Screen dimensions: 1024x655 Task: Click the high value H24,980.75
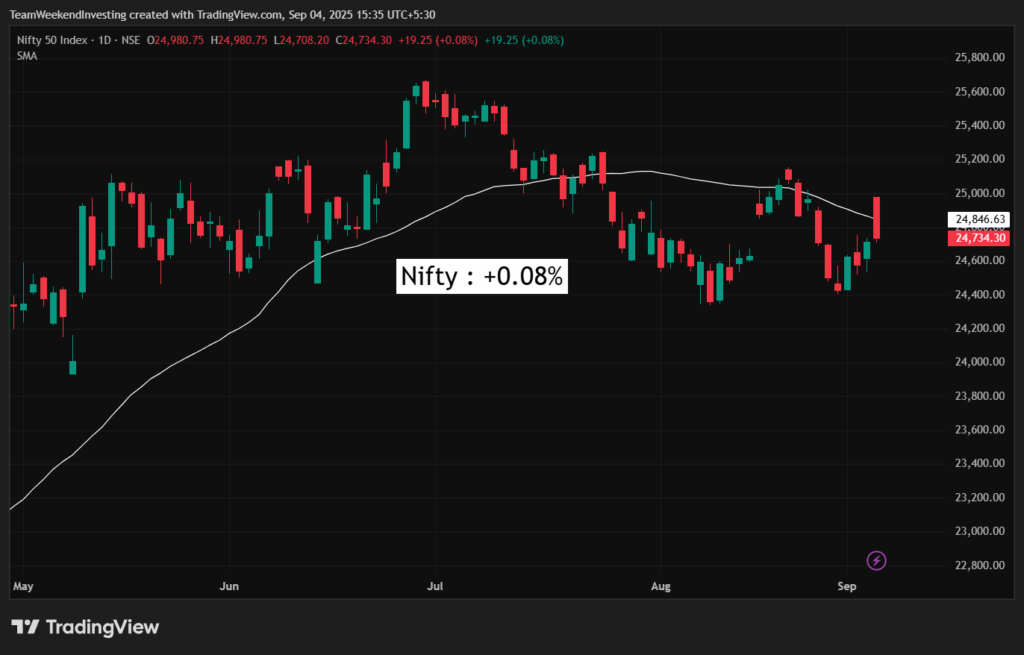[x=239, y=40]
